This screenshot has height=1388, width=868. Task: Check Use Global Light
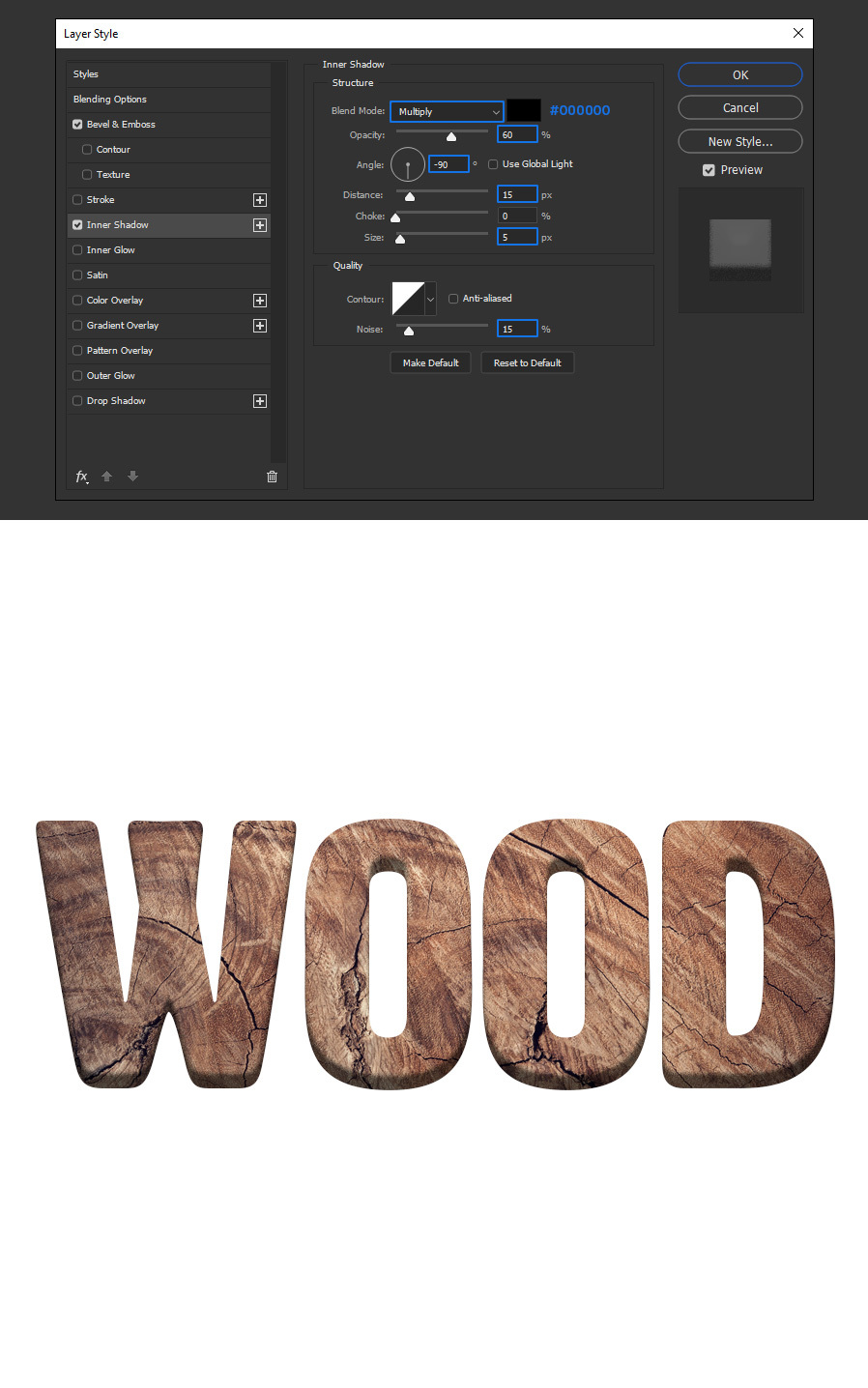(x=493, y=164)
